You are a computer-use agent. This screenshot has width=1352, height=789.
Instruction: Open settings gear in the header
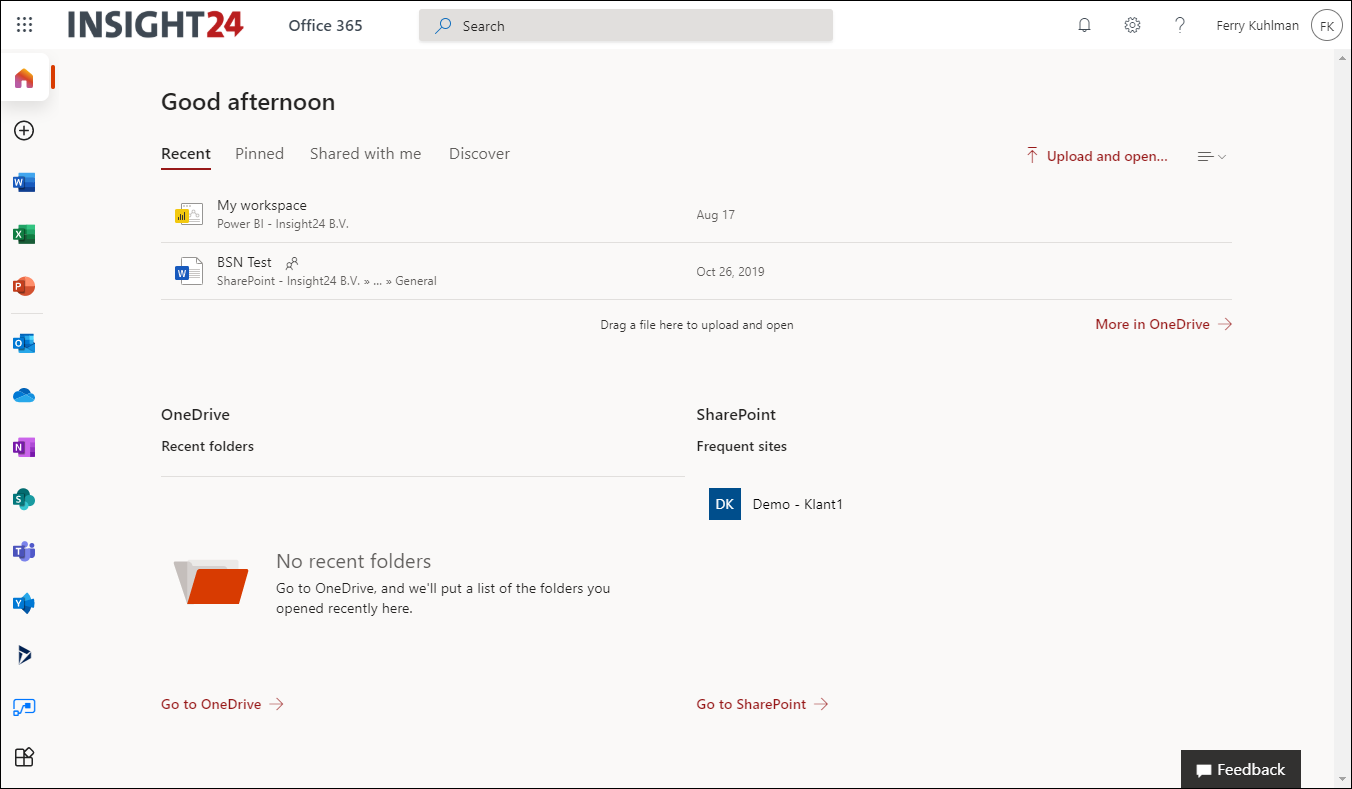click(x=1132, y=25)
